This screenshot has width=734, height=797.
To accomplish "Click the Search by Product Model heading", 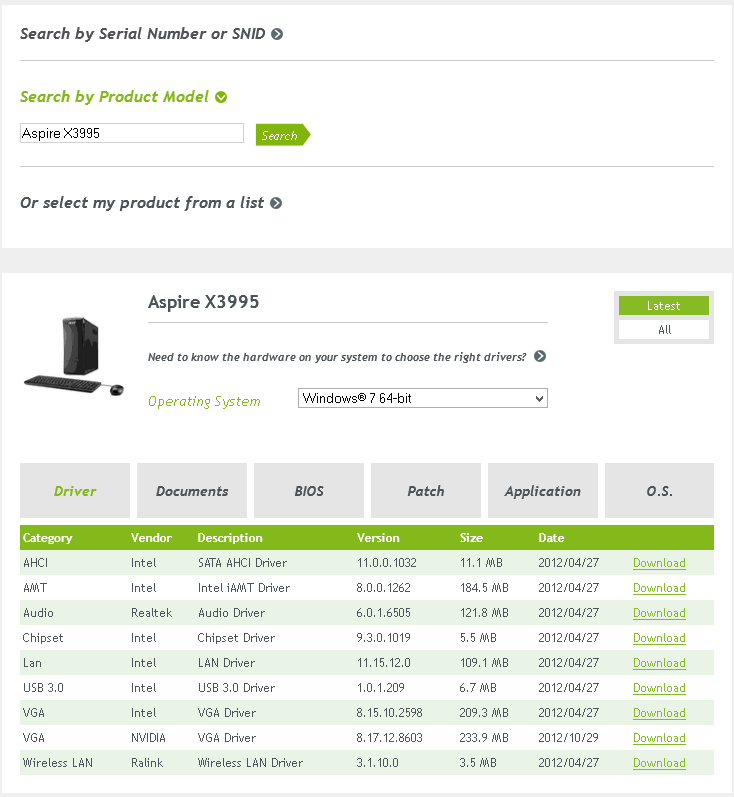I will point(114,97).
